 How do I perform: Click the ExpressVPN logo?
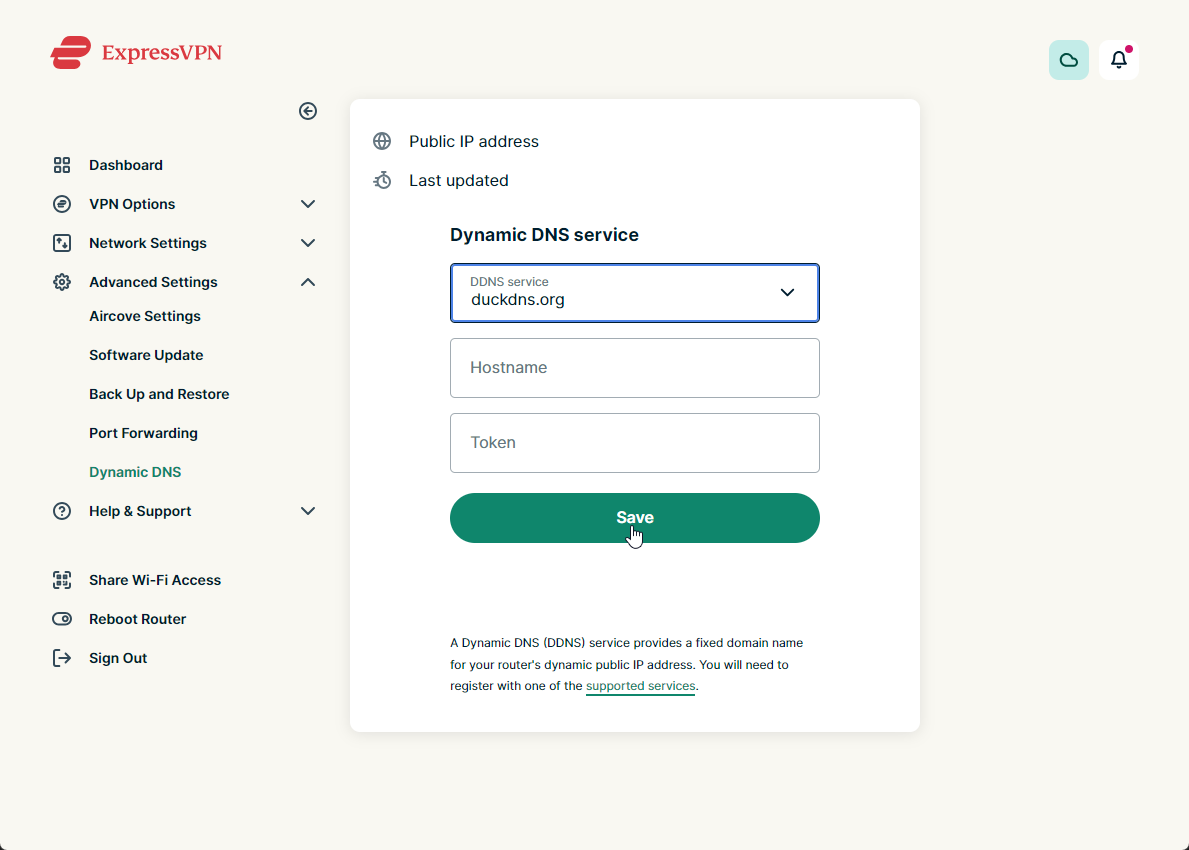tap(136, 52)
